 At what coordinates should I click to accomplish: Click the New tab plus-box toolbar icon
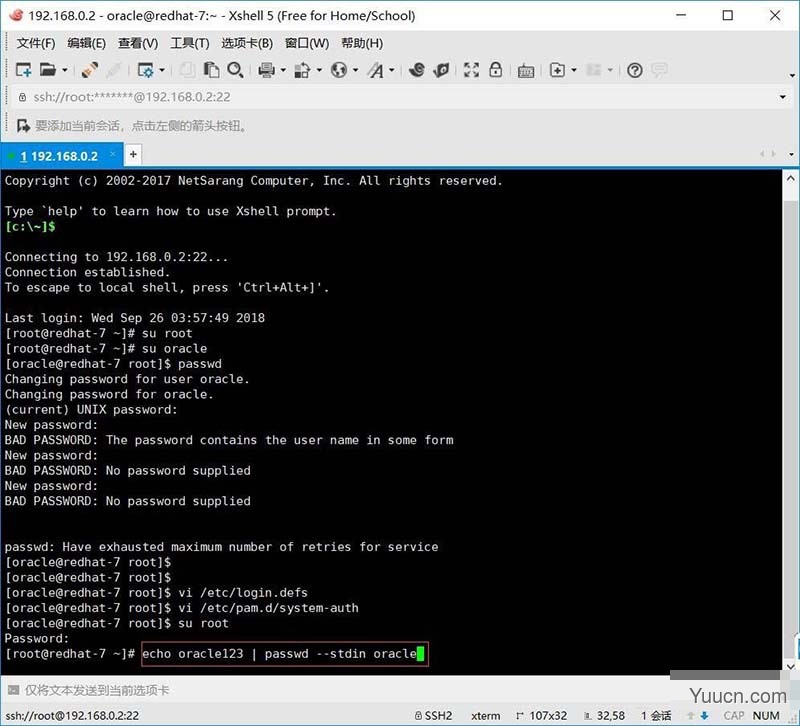[x=557, y=70]
